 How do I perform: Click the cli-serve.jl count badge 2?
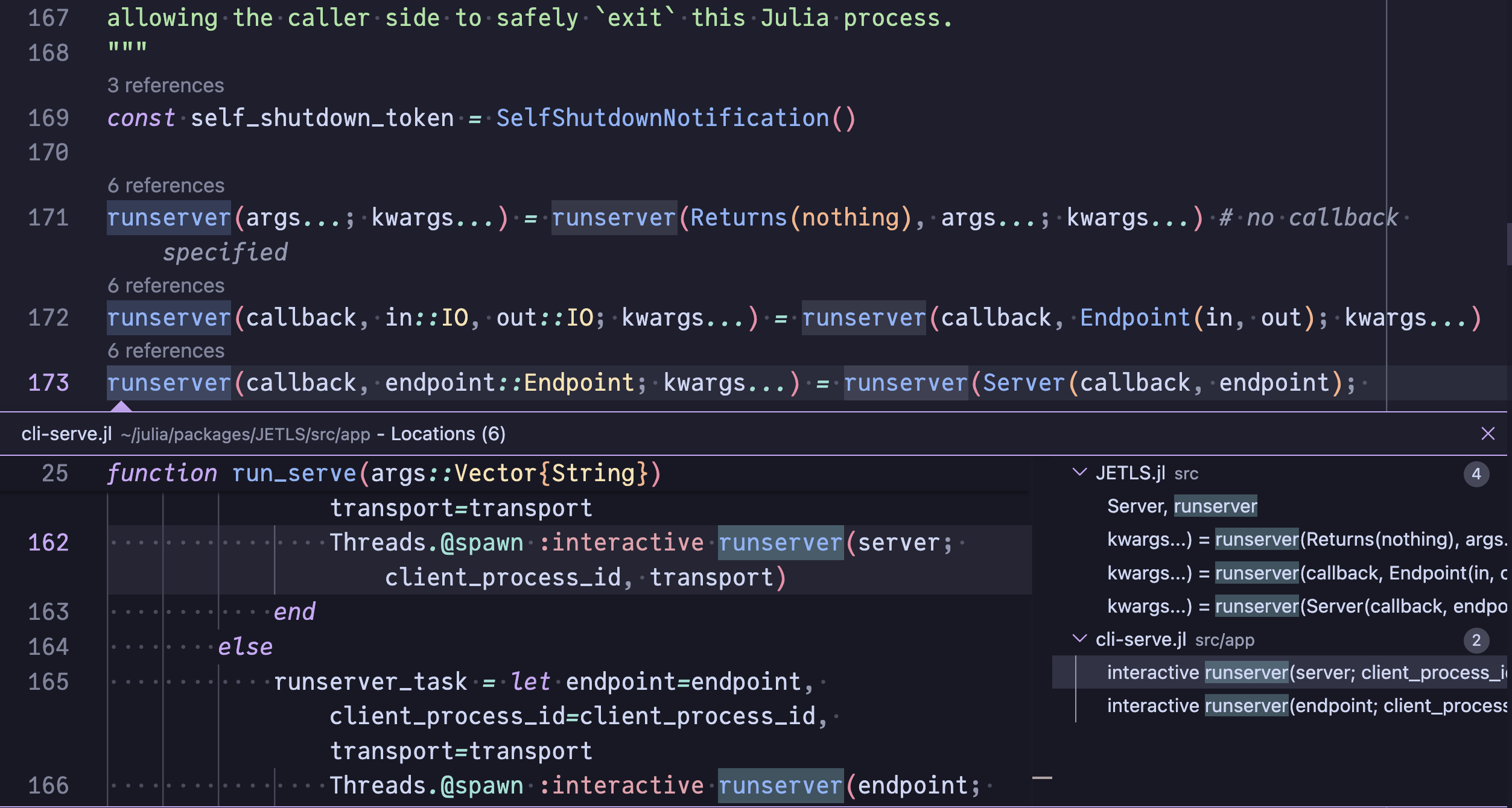coord(1476,640)
